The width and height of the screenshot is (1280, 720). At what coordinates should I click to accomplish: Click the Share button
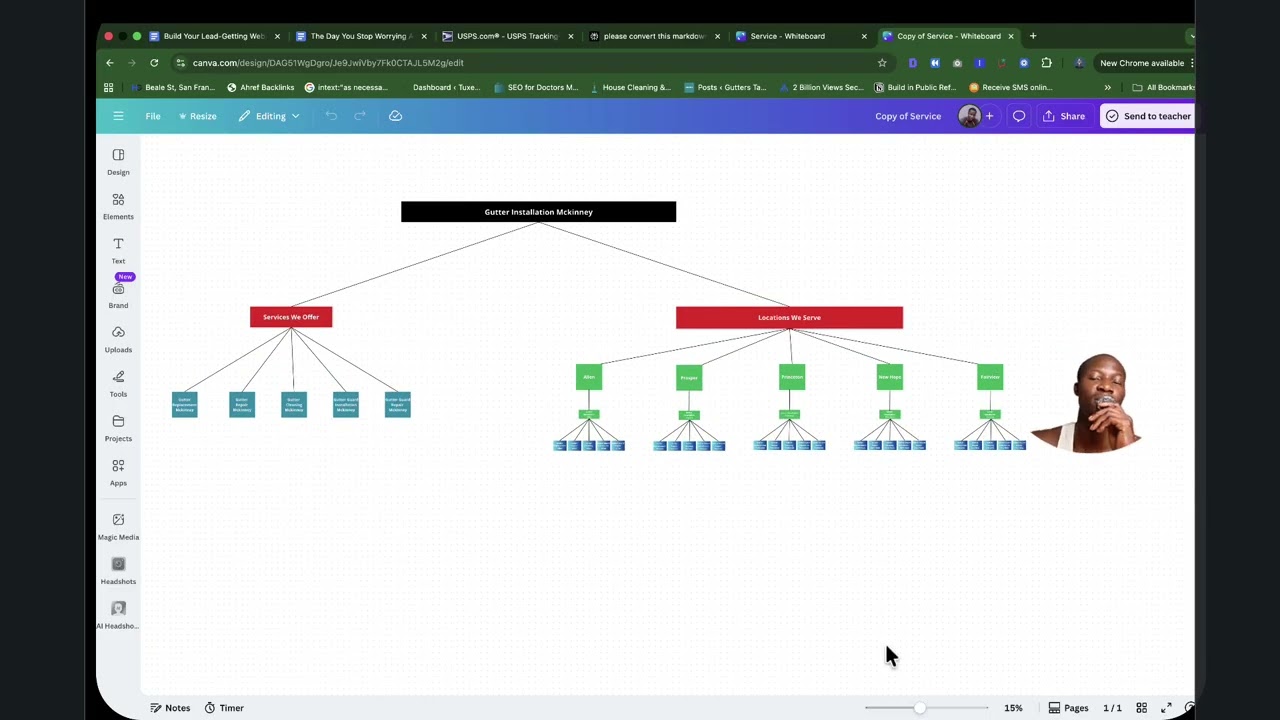pos(1064,116)
